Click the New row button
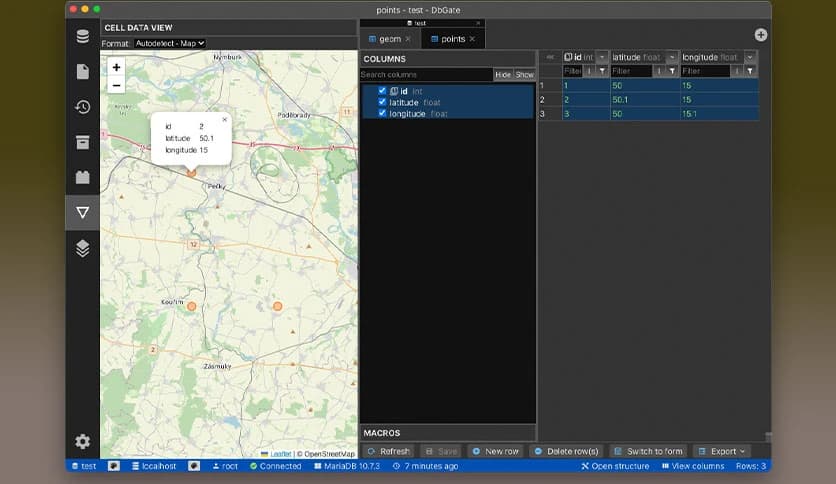This screenshot has height=484, width=836. (495, 451)
